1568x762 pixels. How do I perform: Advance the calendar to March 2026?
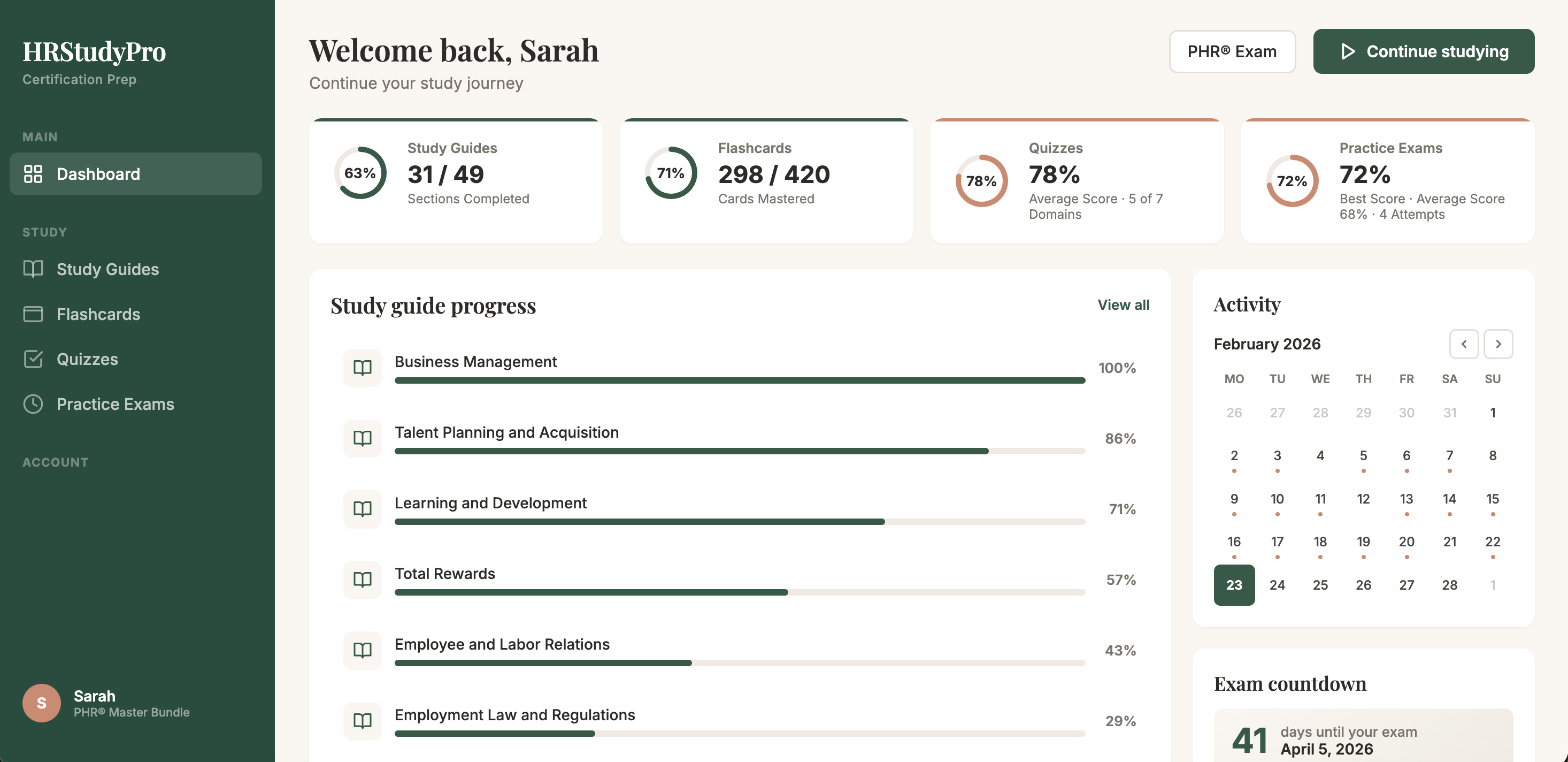[x=1498, y=344]
